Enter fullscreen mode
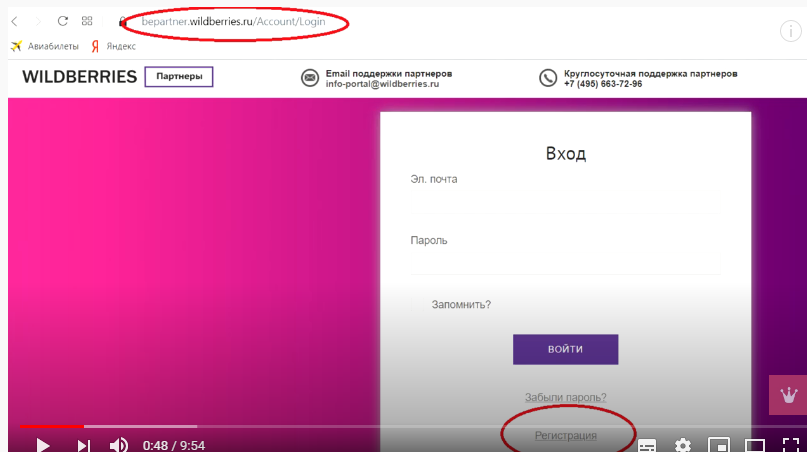Viewport: 807px width, 452px height. [x=791, y=445]
